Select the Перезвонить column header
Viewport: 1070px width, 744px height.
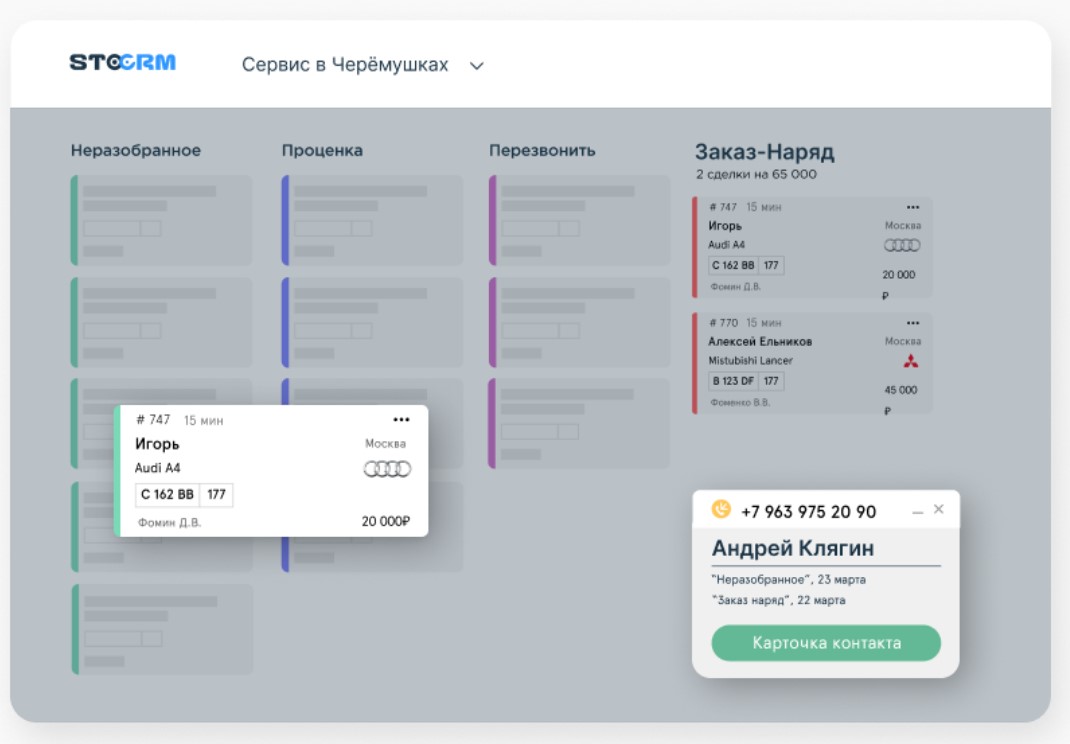pyautogui.click(x=542, y=151)
